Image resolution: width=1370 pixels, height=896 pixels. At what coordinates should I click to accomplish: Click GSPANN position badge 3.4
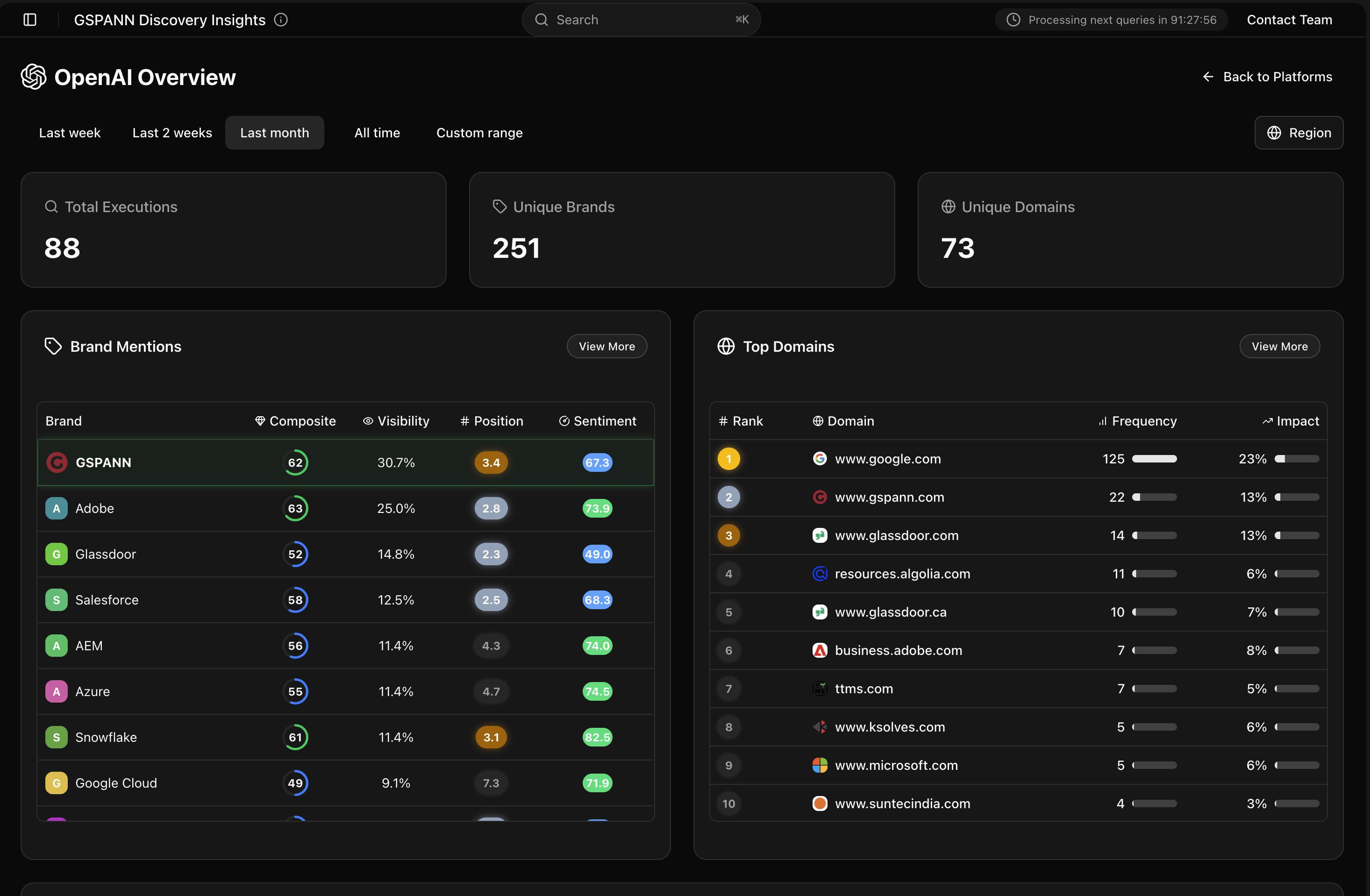click(491, 462)
